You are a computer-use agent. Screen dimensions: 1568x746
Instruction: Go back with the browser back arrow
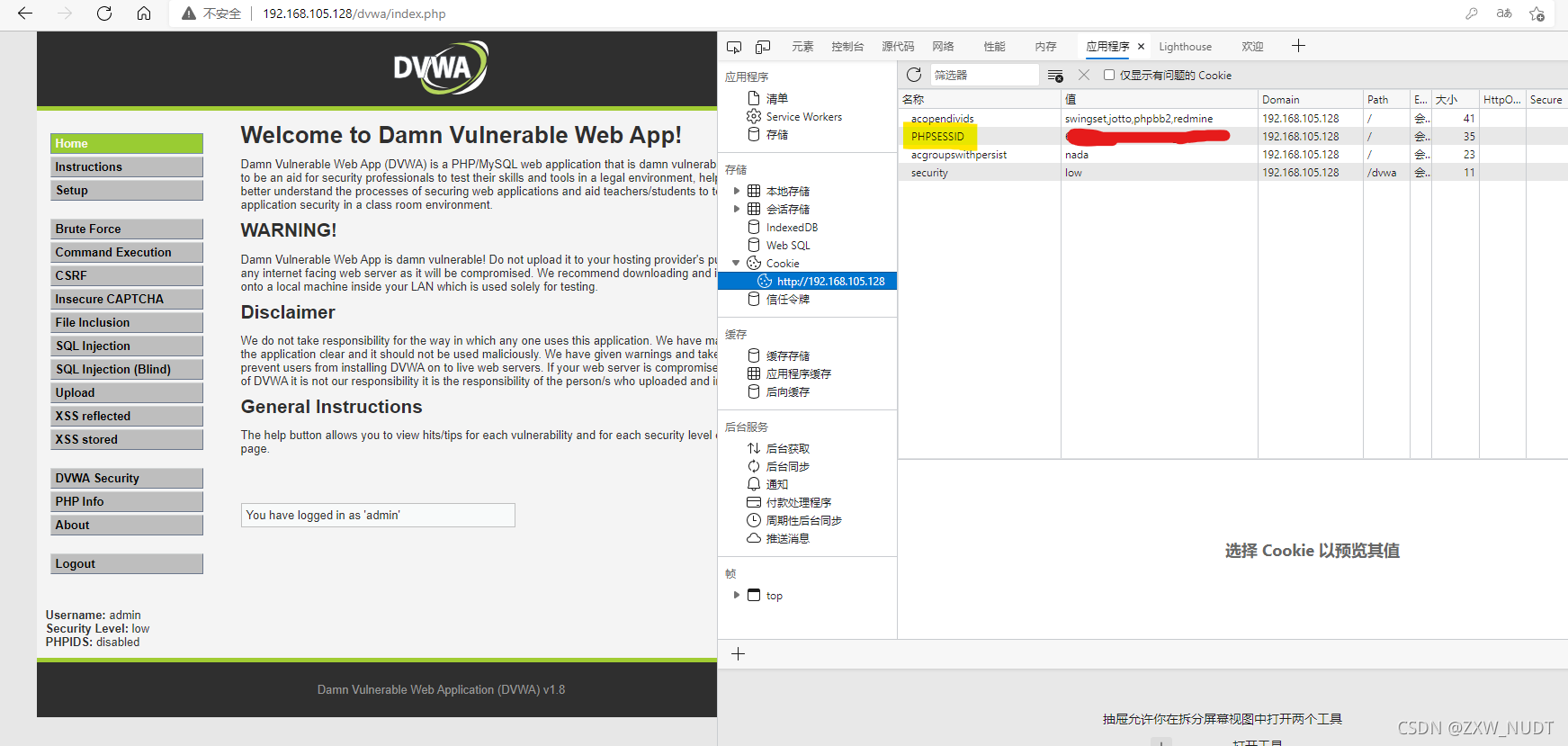click(x=25, y=13)
